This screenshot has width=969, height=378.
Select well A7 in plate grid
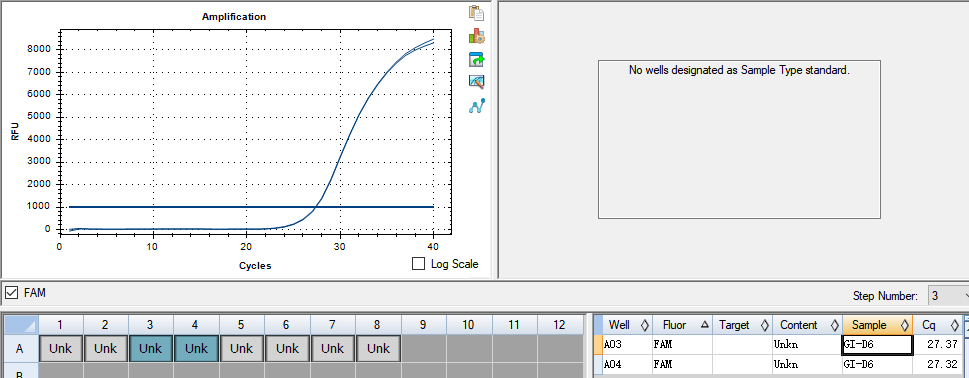(x=332, y=348)
